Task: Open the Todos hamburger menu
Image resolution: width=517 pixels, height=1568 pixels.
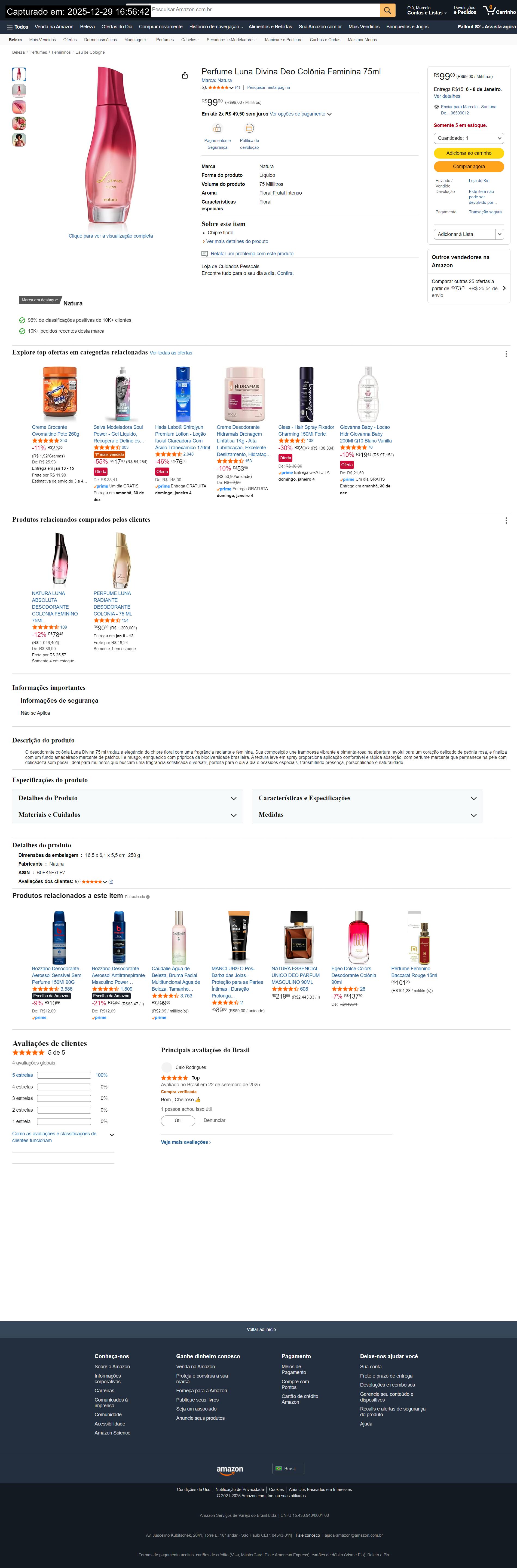Action: click(x=17, y=27)
